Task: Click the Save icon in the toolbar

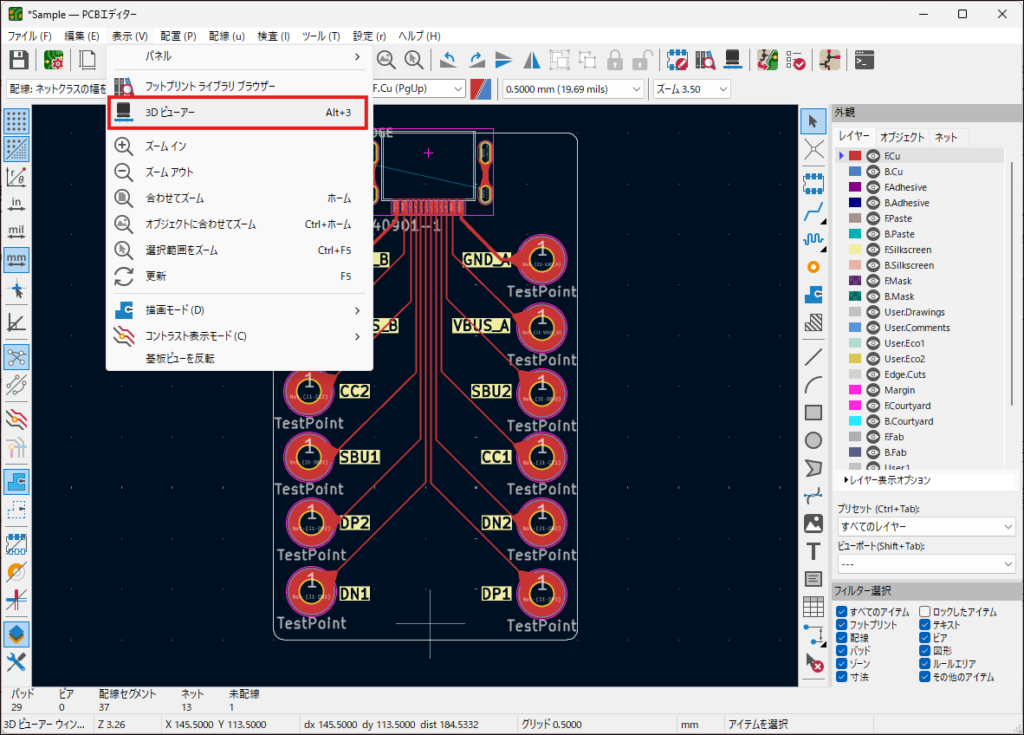Action: (18, 59)
